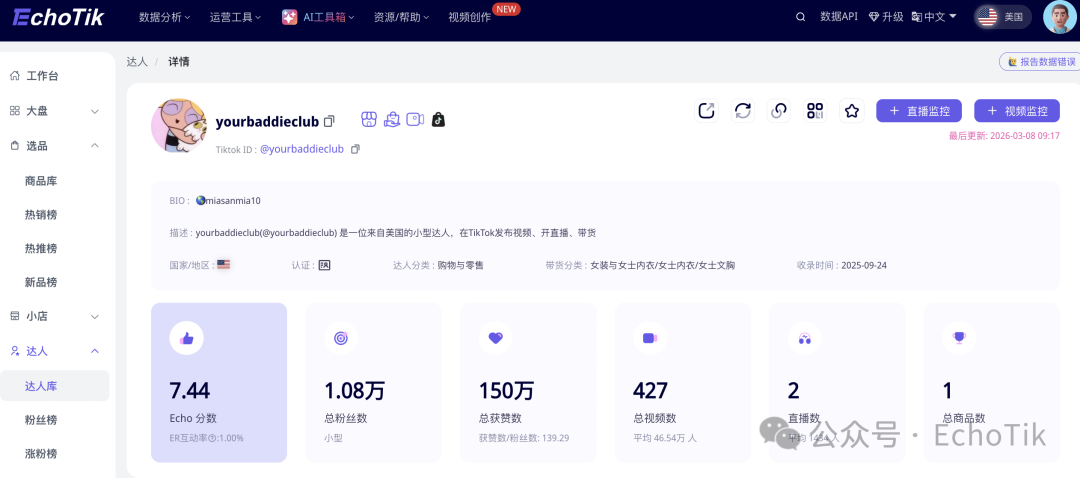
Task: Open 涨粉榜 in sidebar
Action: click(x=41, y=453)
